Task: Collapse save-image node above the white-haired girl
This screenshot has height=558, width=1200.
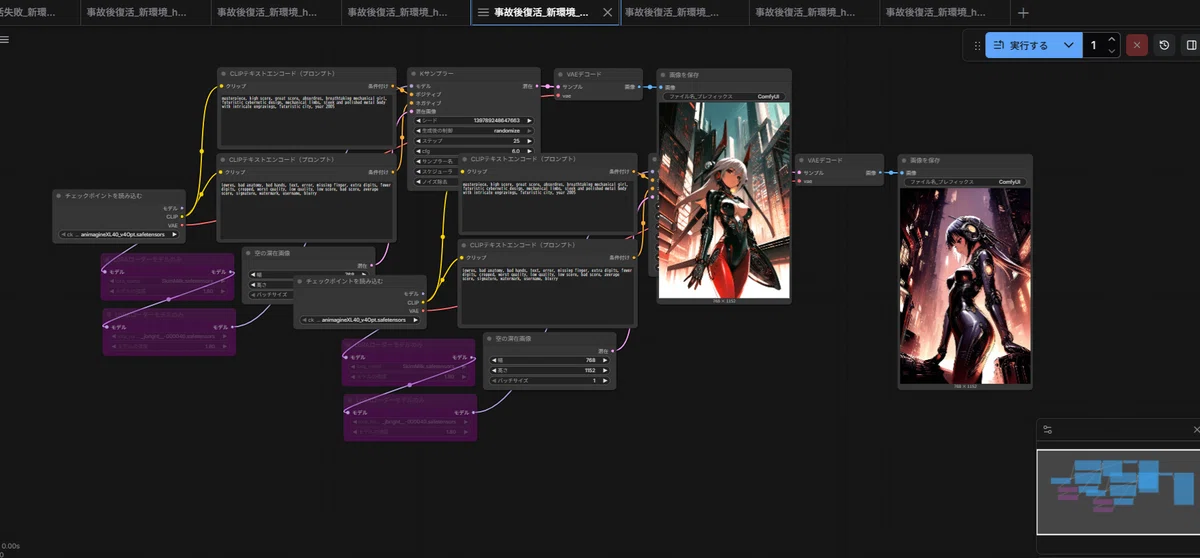Action: (x=663, y=74)
